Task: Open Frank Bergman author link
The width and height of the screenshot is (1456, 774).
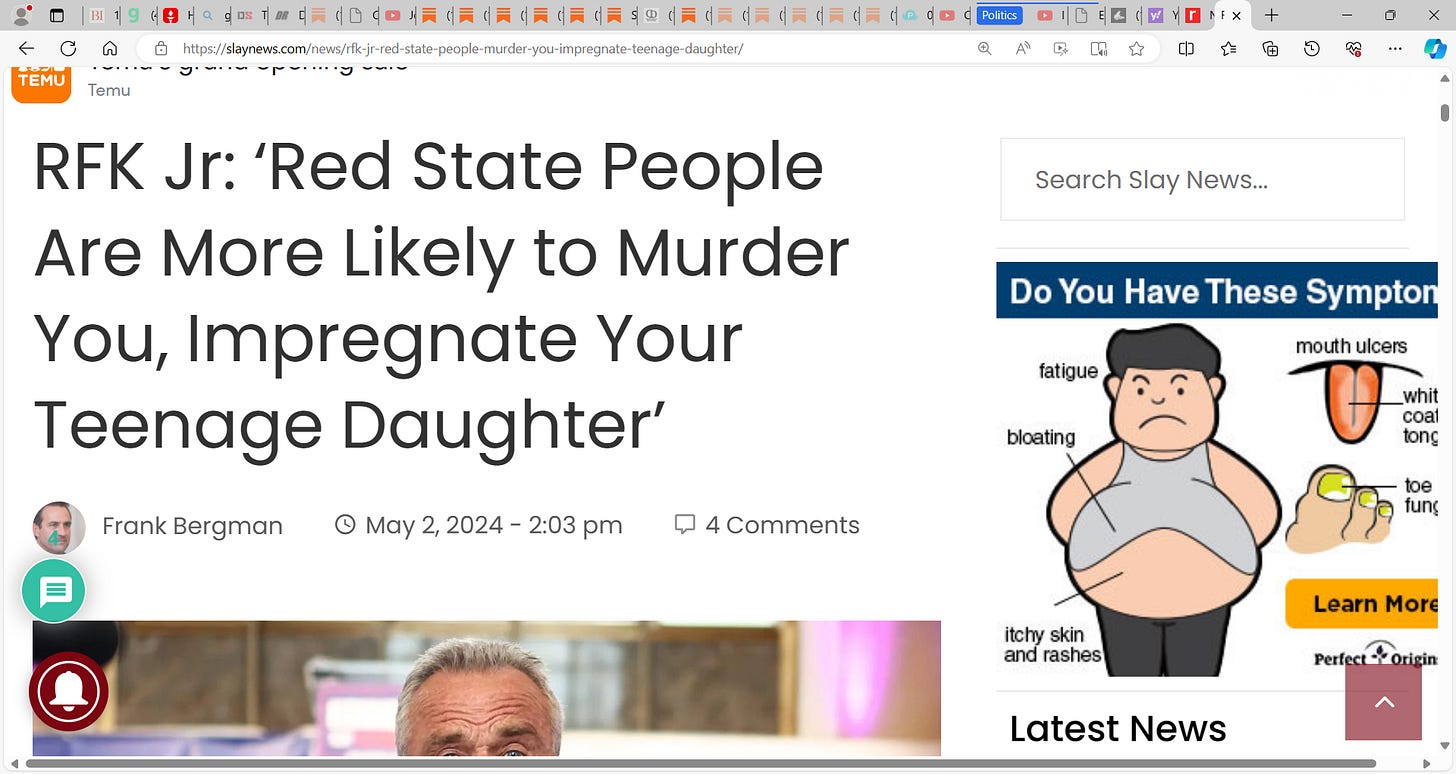Action: 192,525
